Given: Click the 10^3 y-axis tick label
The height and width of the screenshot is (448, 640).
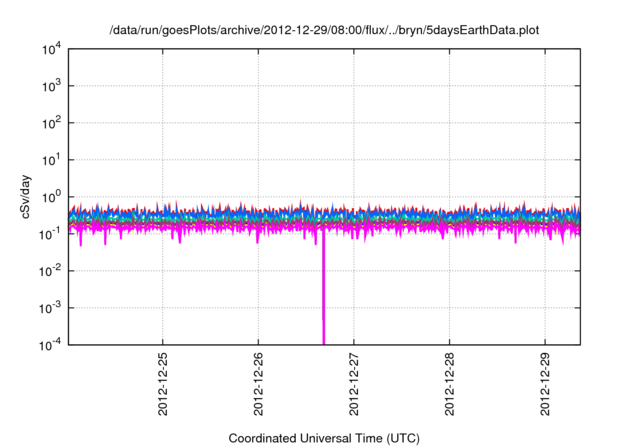Looking at the screenshot, I should click(52, 86).
